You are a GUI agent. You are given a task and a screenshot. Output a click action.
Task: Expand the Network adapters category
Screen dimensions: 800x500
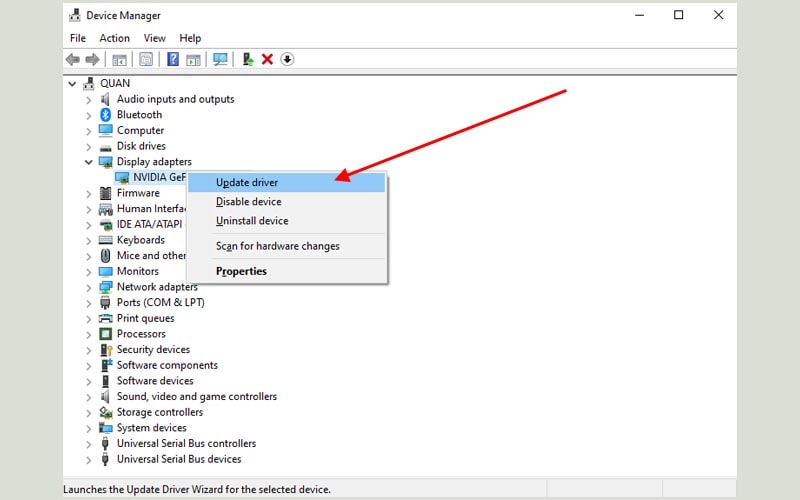click(x=89, y=287)
